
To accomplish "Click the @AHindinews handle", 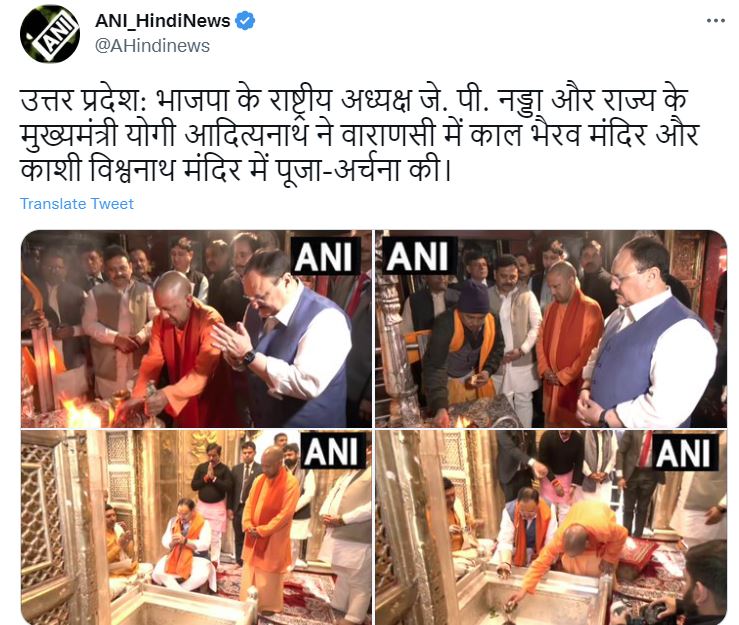I will click(x=152, y=46).
